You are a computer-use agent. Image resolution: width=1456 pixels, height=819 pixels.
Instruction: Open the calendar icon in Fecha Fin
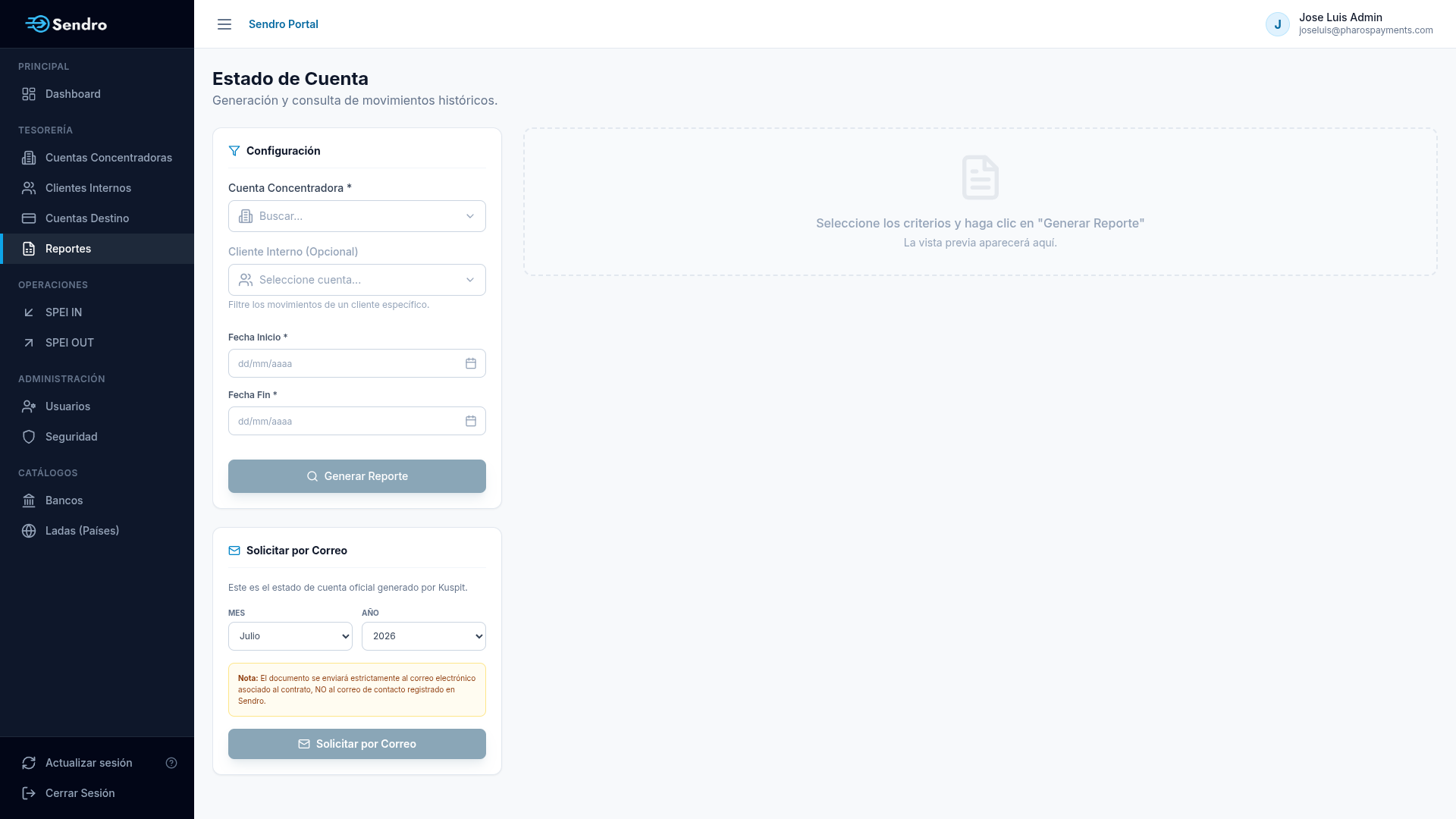tap(471, 421)
